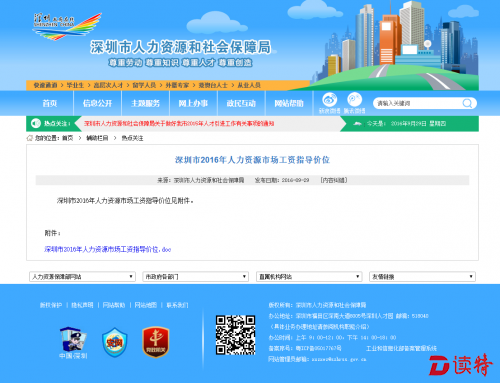500x383 pixels.
Task: Click the blue shield 安网 icon
Action: pyautogui.click(x=114, y=342)
